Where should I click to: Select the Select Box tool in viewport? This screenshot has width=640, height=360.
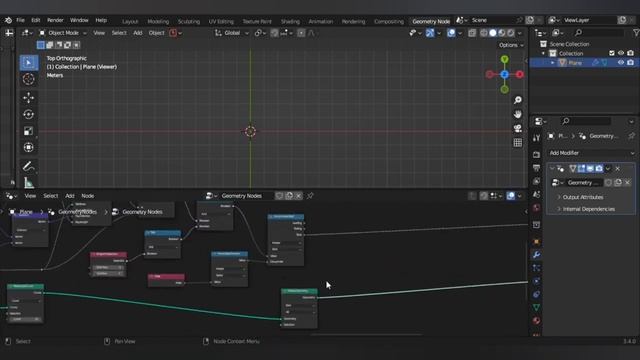coord(29,62)
